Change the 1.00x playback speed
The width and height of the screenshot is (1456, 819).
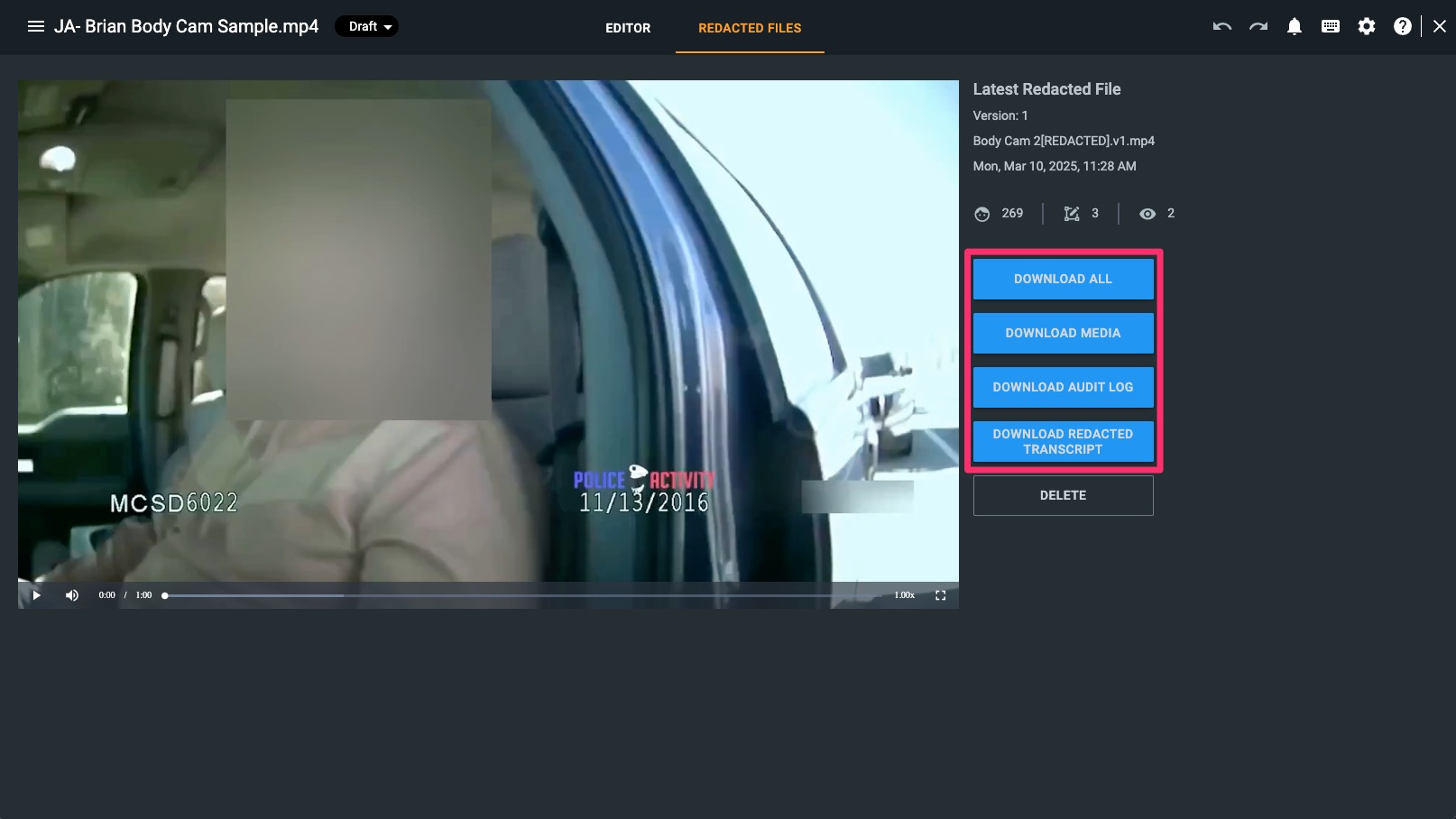904,595
